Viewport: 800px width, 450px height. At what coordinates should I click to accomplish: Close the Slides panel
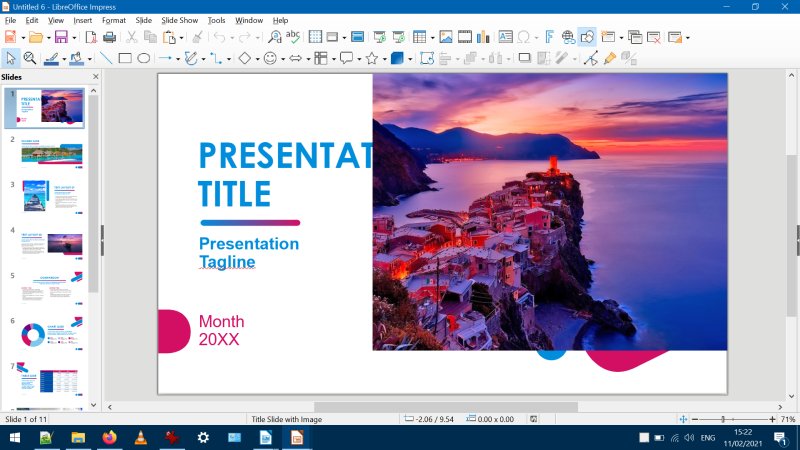click(x=96, y=76)
